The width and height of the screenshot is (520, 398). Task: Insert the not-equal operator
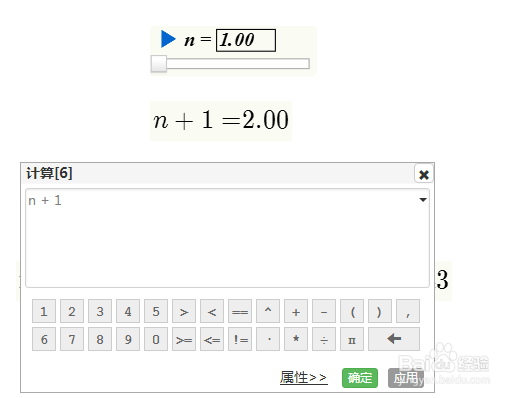240,339
